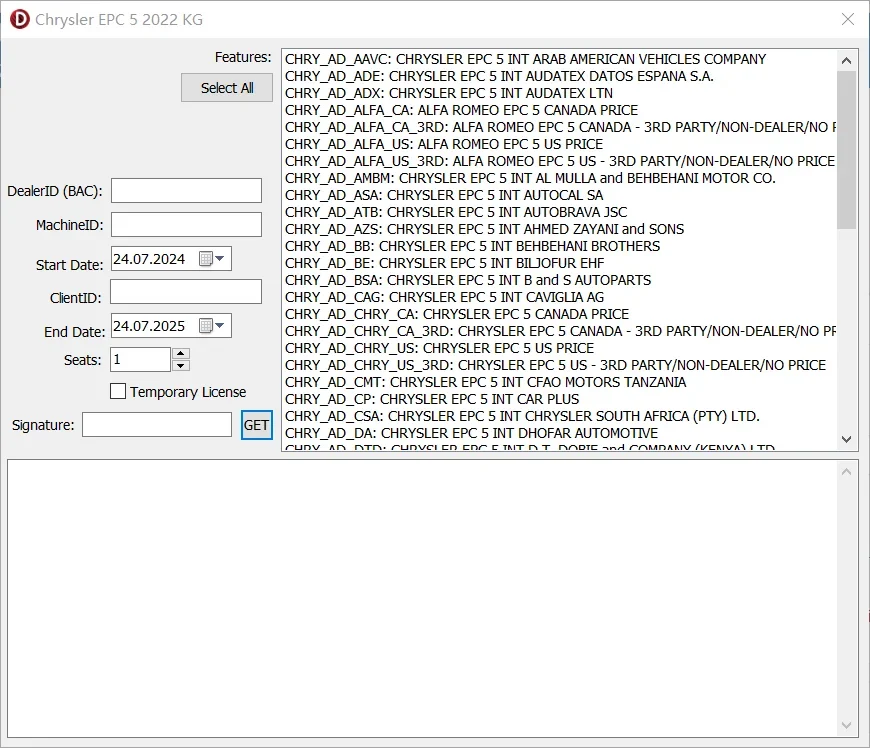Click the Seats value field

pos(140,360)
